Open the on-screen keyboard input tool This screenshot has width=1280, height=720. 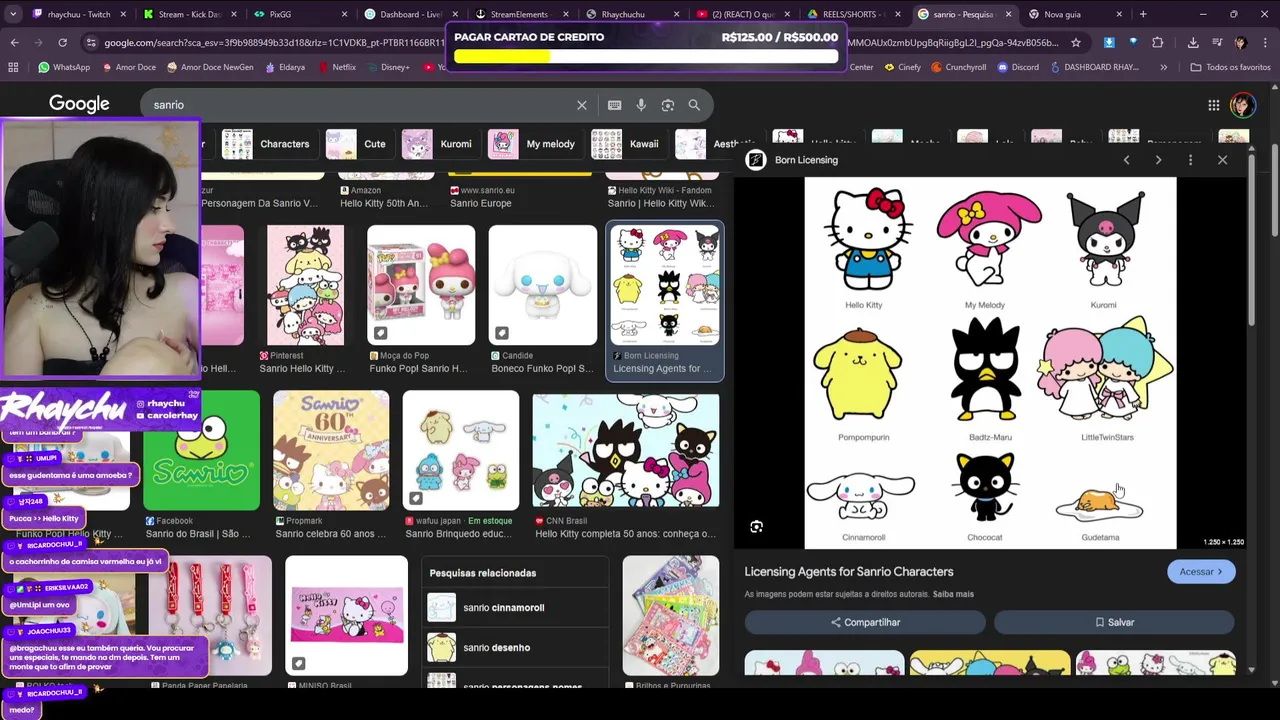click(614, 105)
